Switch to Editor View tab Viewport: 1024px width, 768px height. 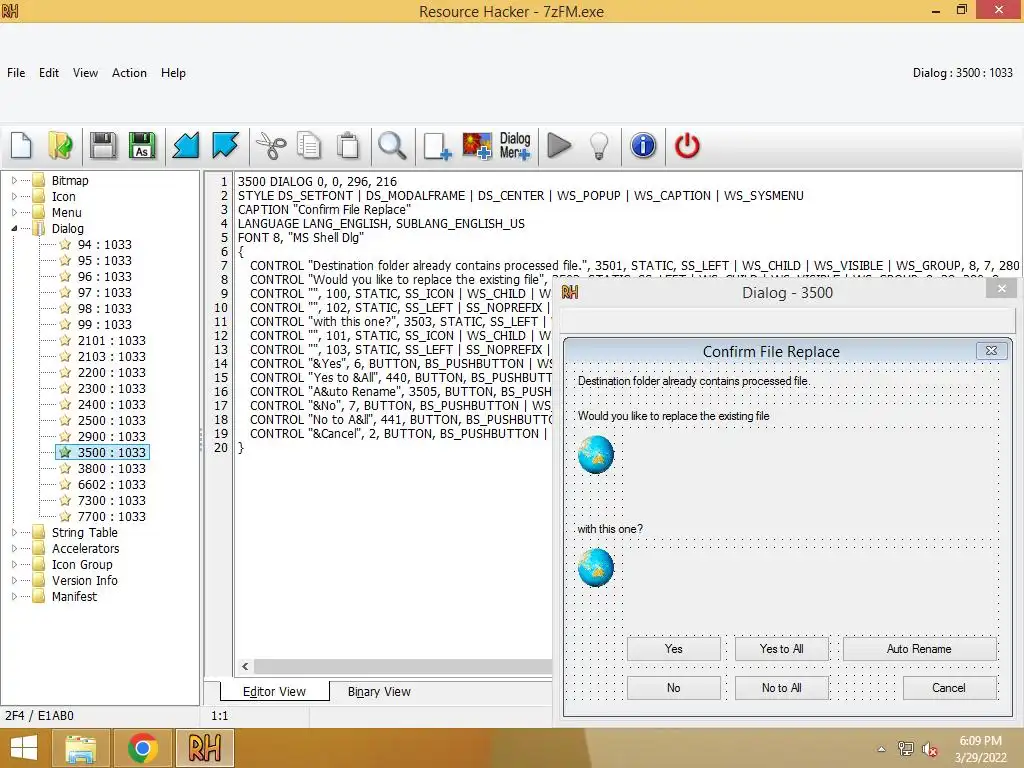274,692
